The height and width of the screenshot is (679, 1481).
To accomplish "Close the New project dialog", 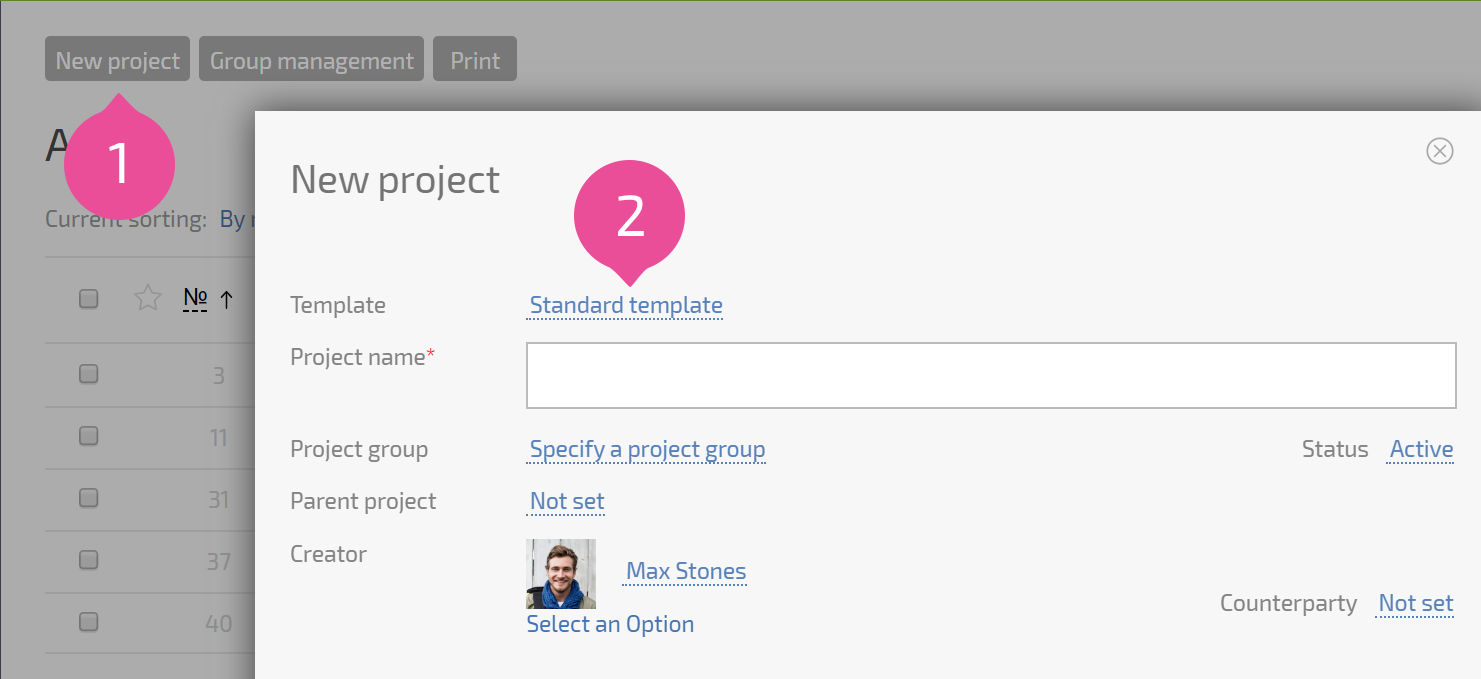I will (x=1439, y=151).
